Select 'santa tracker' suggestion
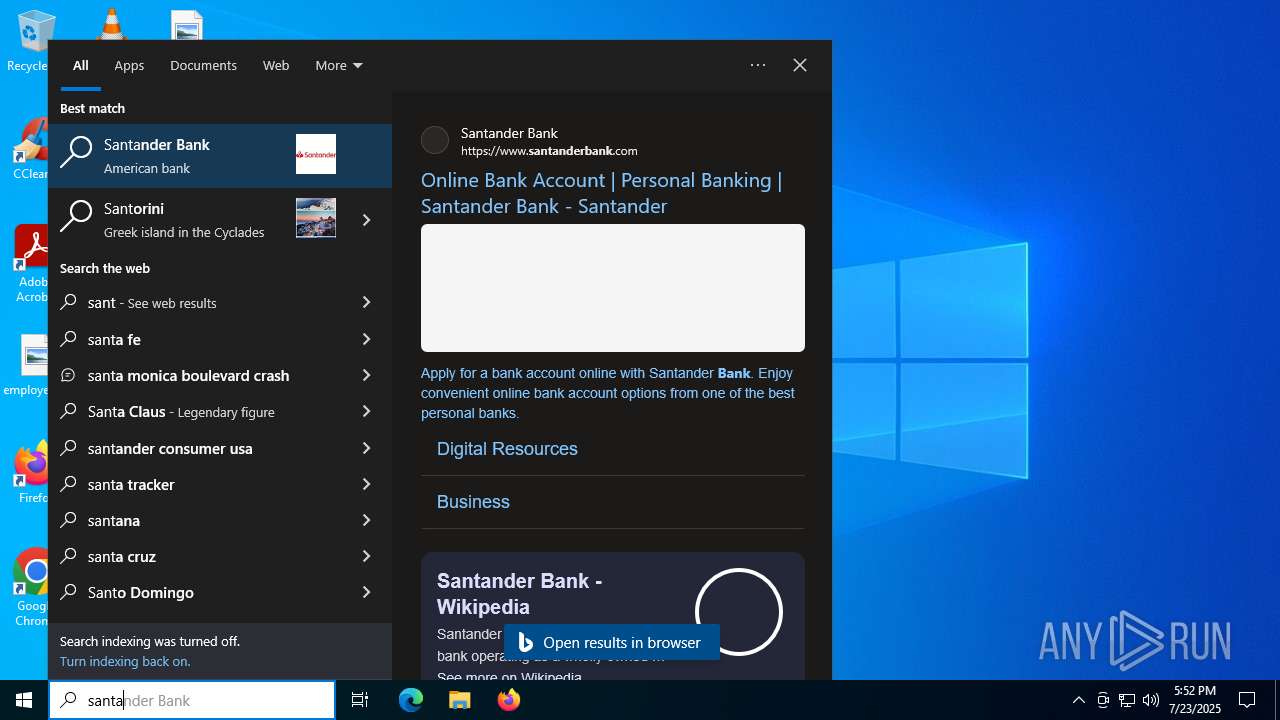 point(195,484)
